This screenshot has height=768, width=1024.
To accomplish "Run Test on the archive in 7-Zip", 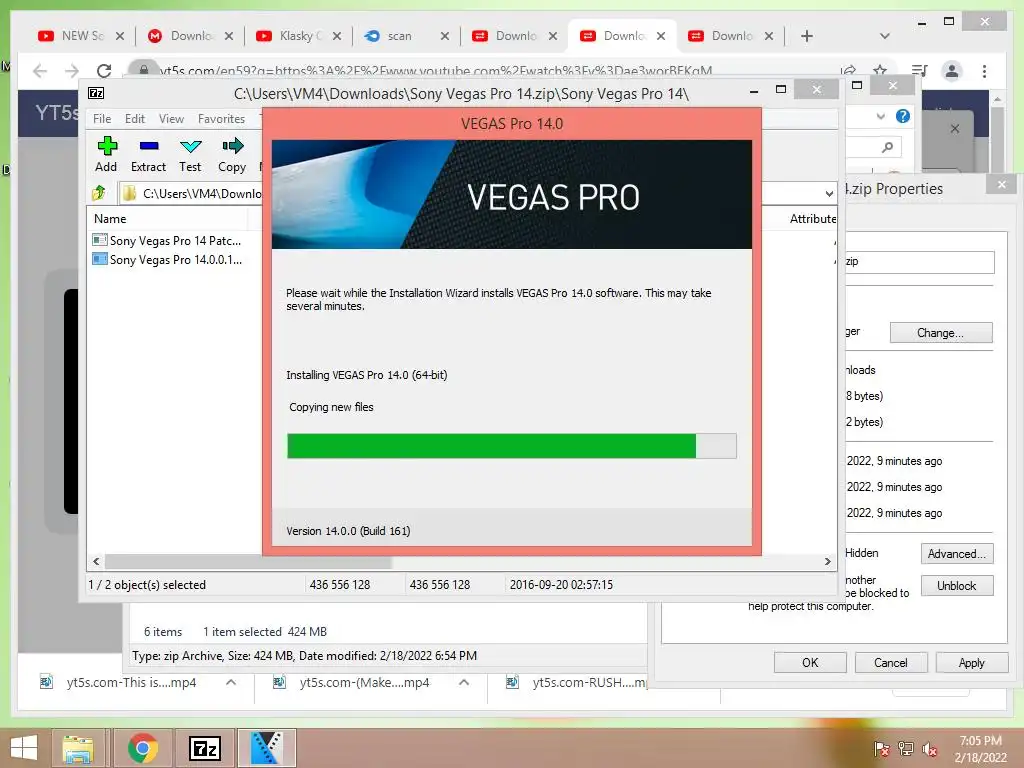I will 190,155.
